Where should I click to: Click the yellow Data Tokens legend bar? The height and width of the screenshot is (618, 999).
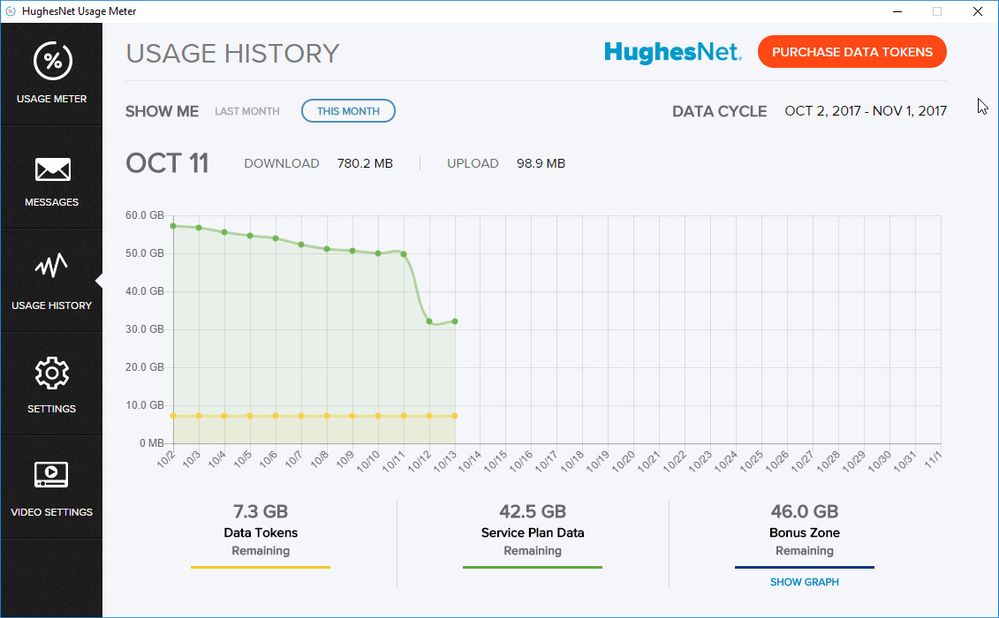pos(260,568)
